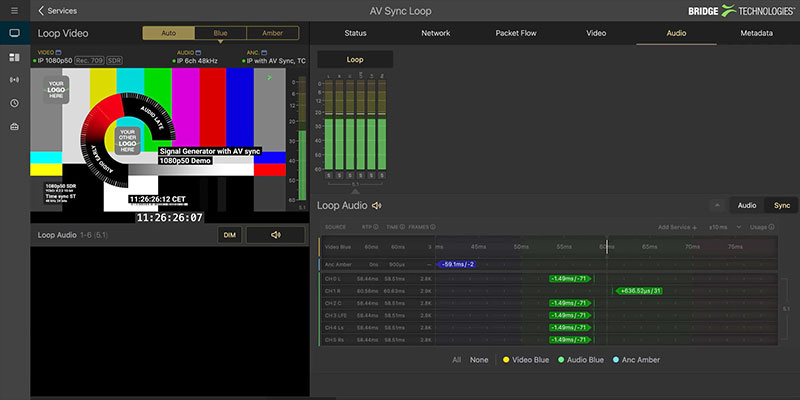Go back to Services
Viewport: 800px width, 400px height.
tap(57, 10)
